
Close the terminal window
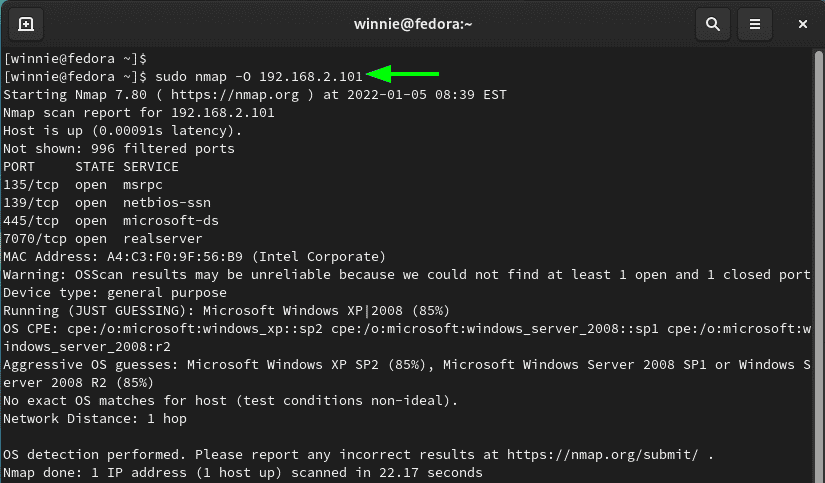(x=802, y=24)
